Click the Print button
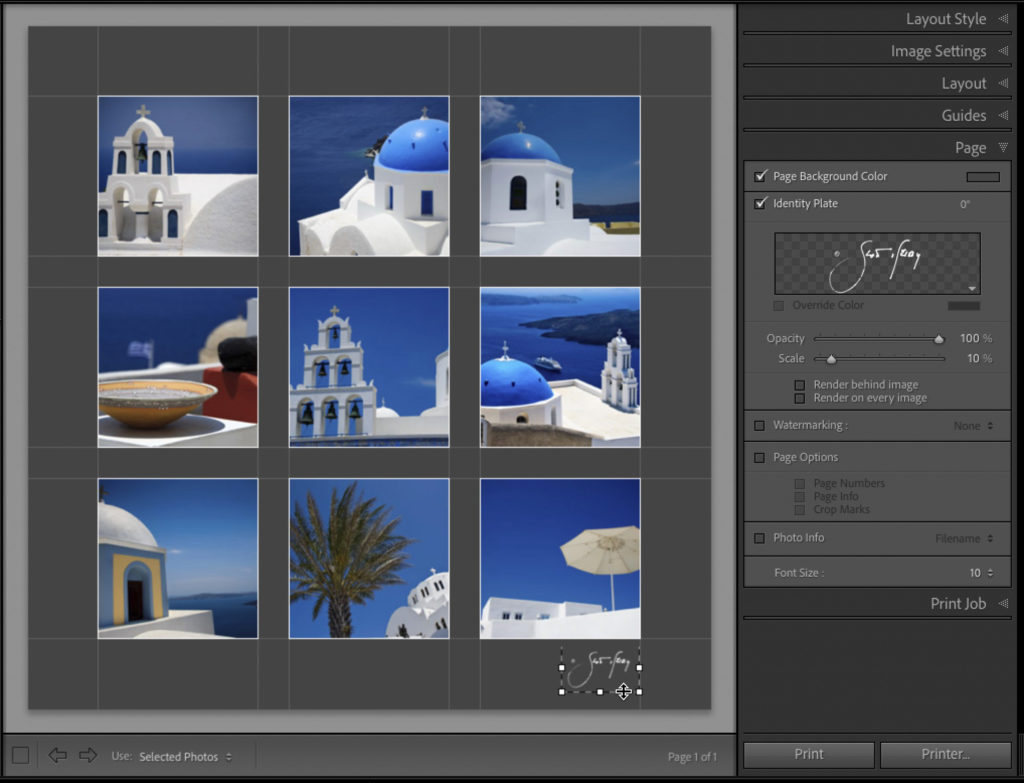Screen dimensions: 1024x783 coord(808,754)
